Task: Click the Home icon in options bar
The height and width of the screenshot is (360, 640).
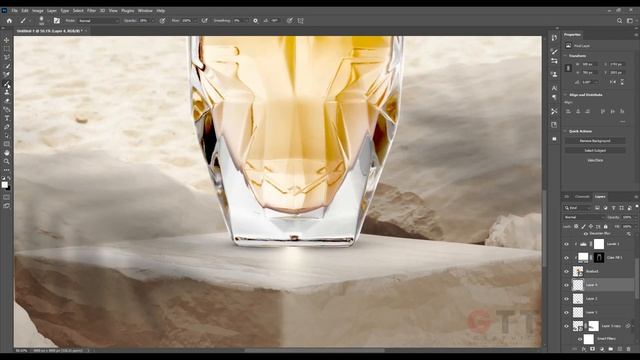Action: [9, 20]
